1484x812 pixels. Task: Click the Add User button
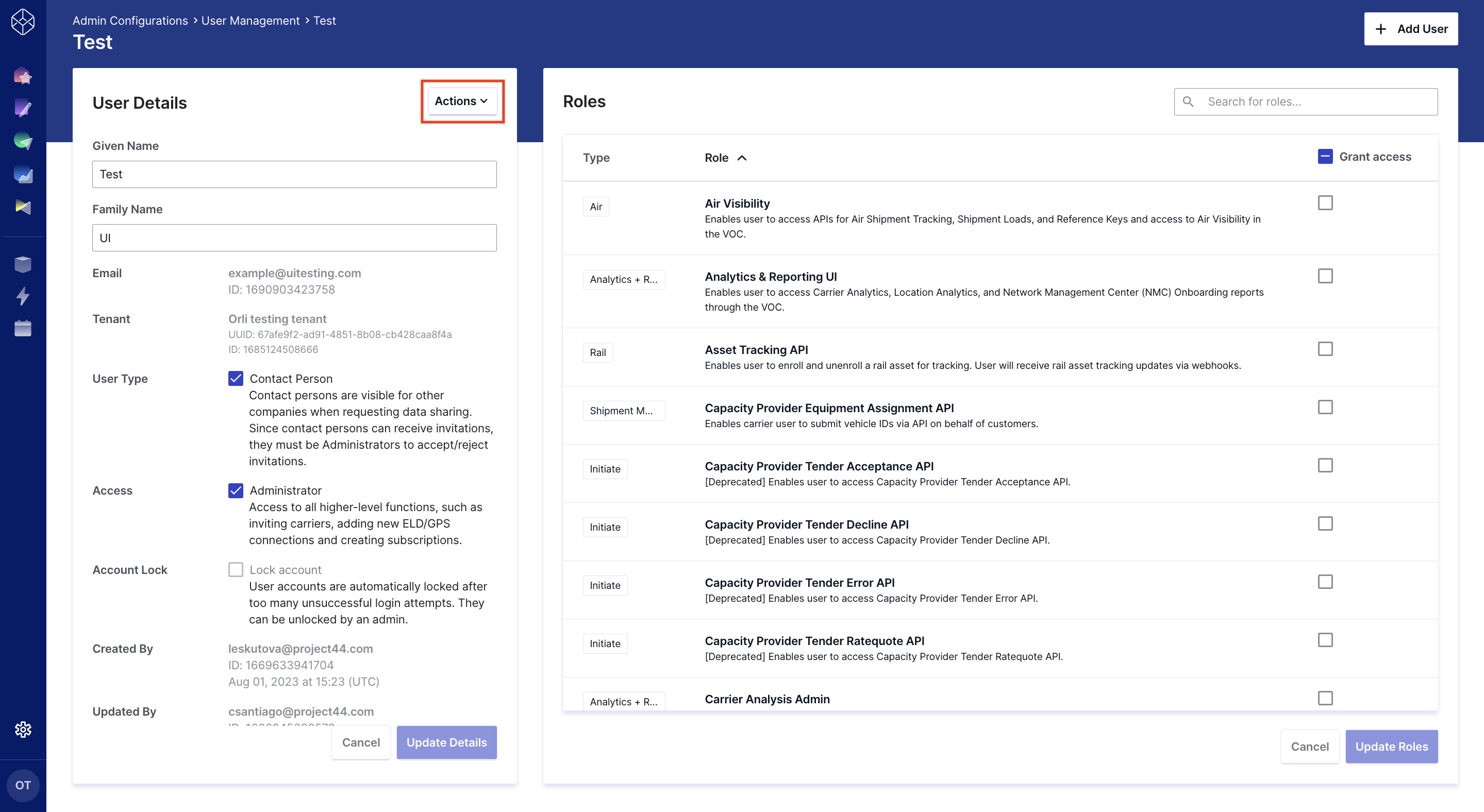1411,28
